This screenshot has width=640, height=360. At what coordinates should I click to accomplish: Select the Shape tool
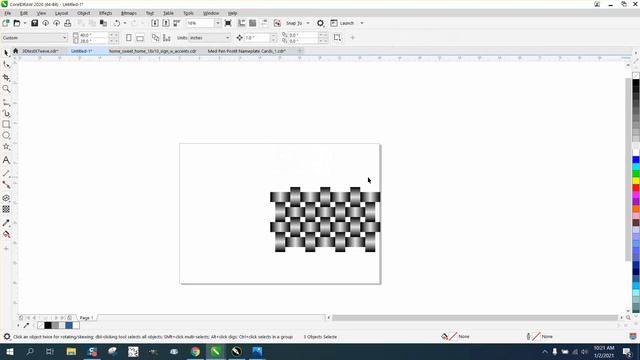coord(6,64)
